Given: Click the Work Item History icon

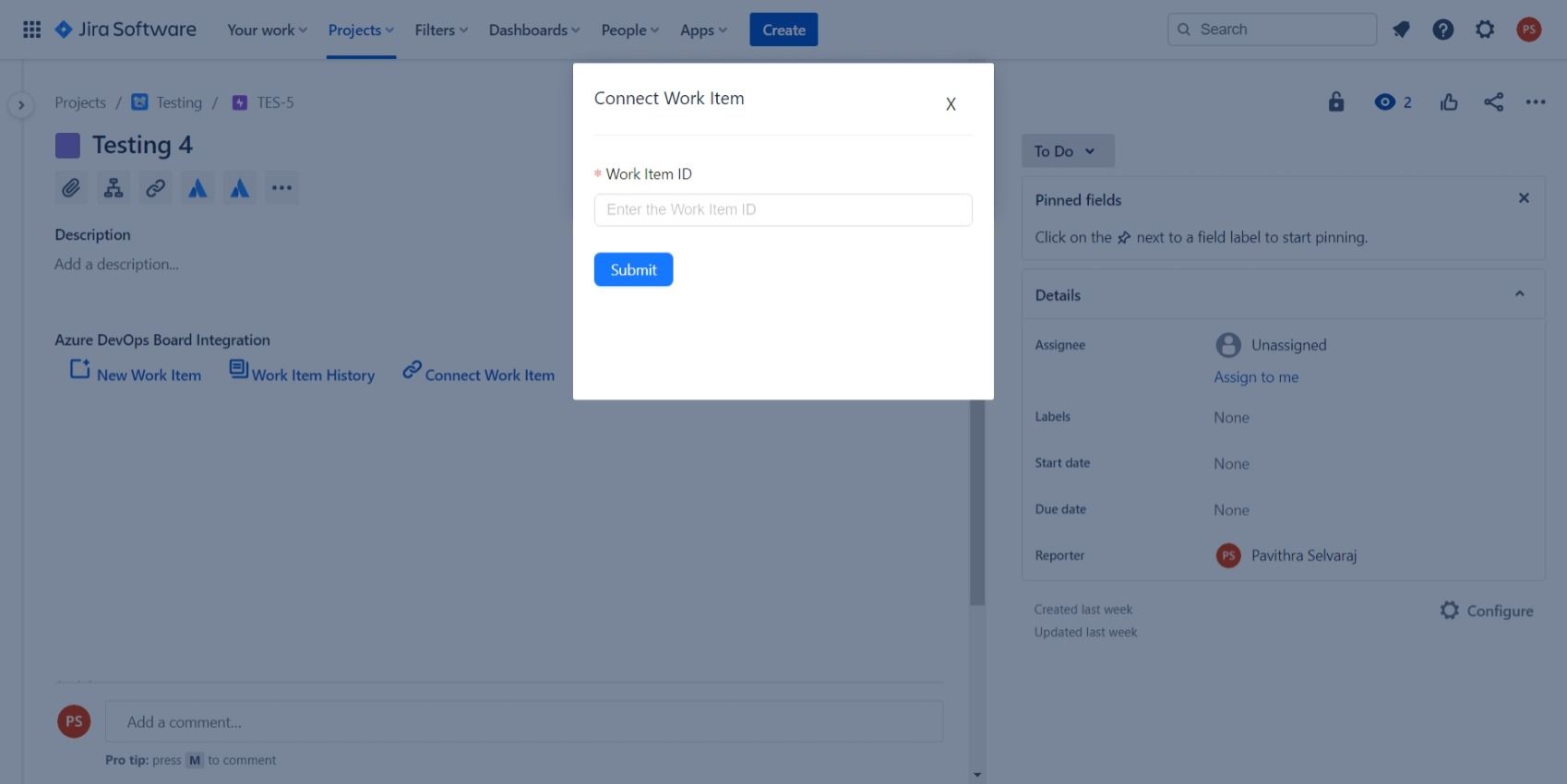Looking at the screenshot, I should (x=238, y=369).
